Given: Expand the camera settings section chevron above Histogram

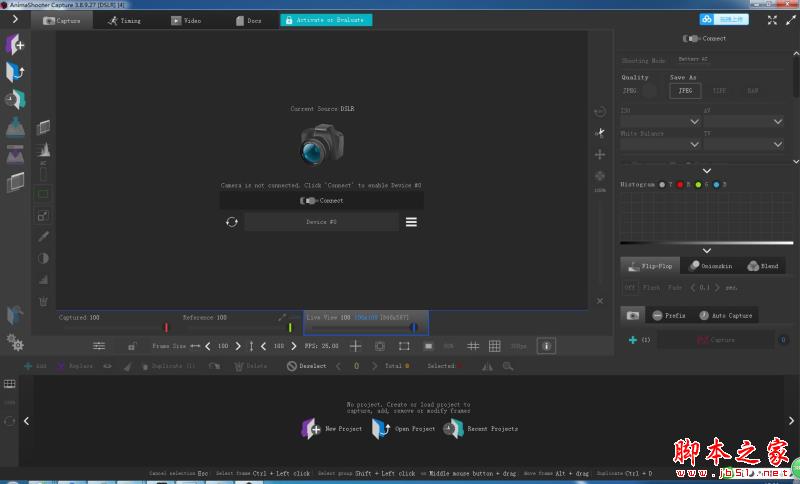Looking at the screenshot, I should click(x=707, y=171).
